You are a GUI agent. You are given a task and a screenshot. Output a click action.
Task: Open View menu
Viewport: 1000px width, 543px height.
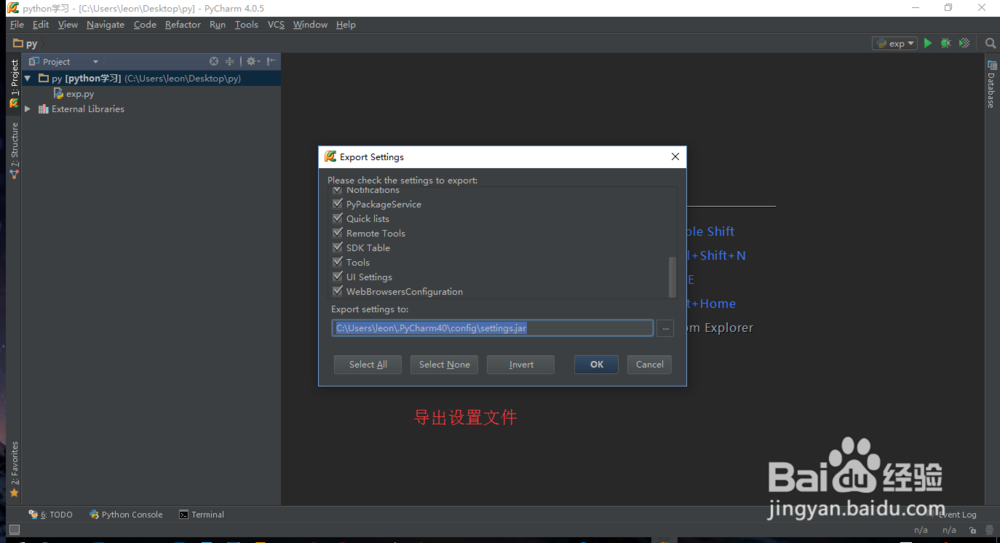tap(68, 24)
